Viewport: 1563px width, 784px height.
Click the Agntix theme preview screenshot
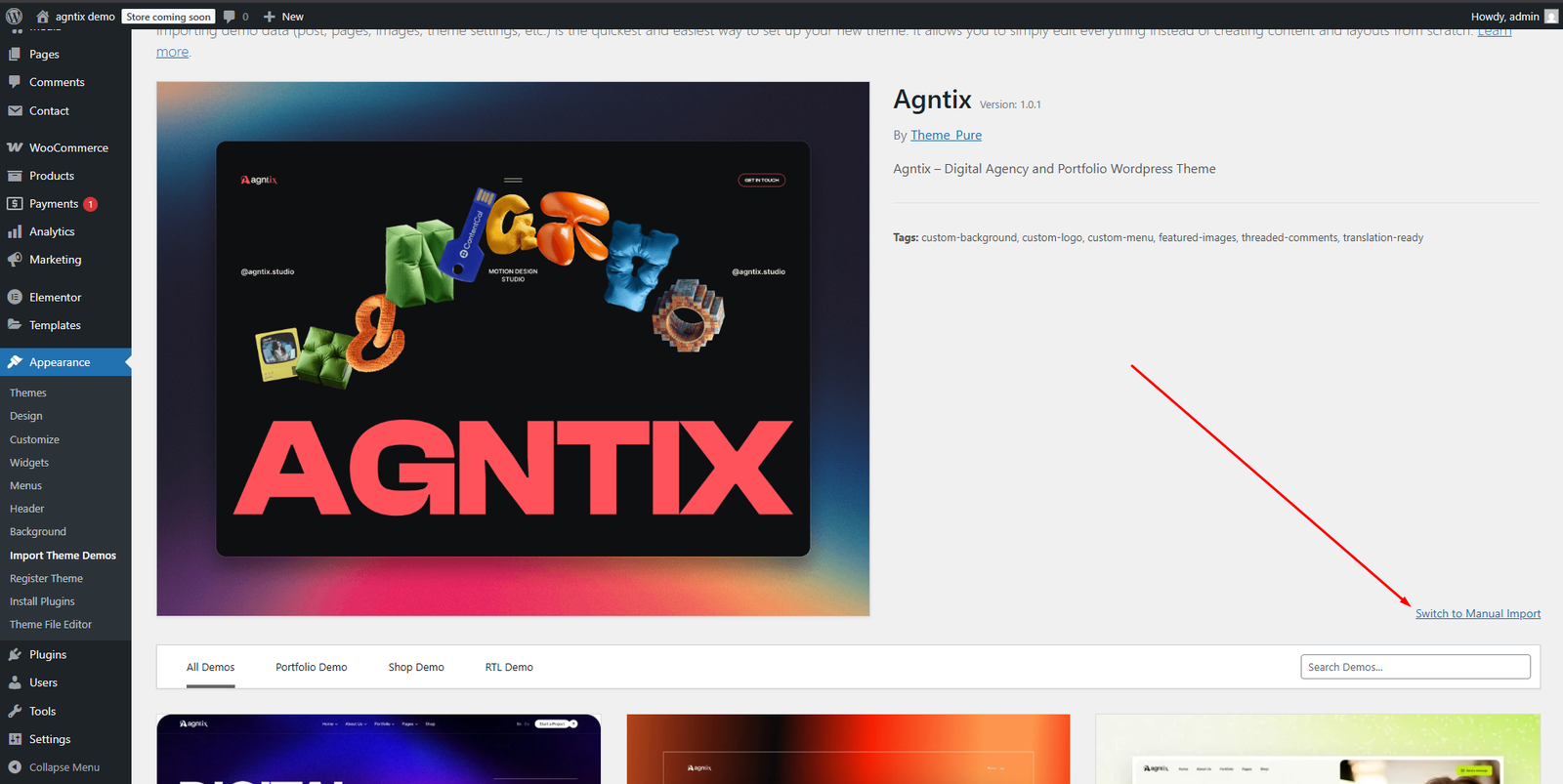[513, 349]
